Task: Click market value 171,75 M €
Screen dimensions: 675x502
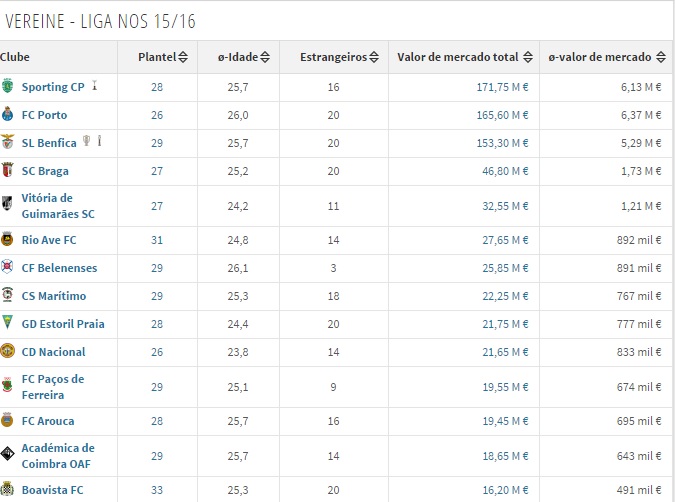Action: point(502,87)
